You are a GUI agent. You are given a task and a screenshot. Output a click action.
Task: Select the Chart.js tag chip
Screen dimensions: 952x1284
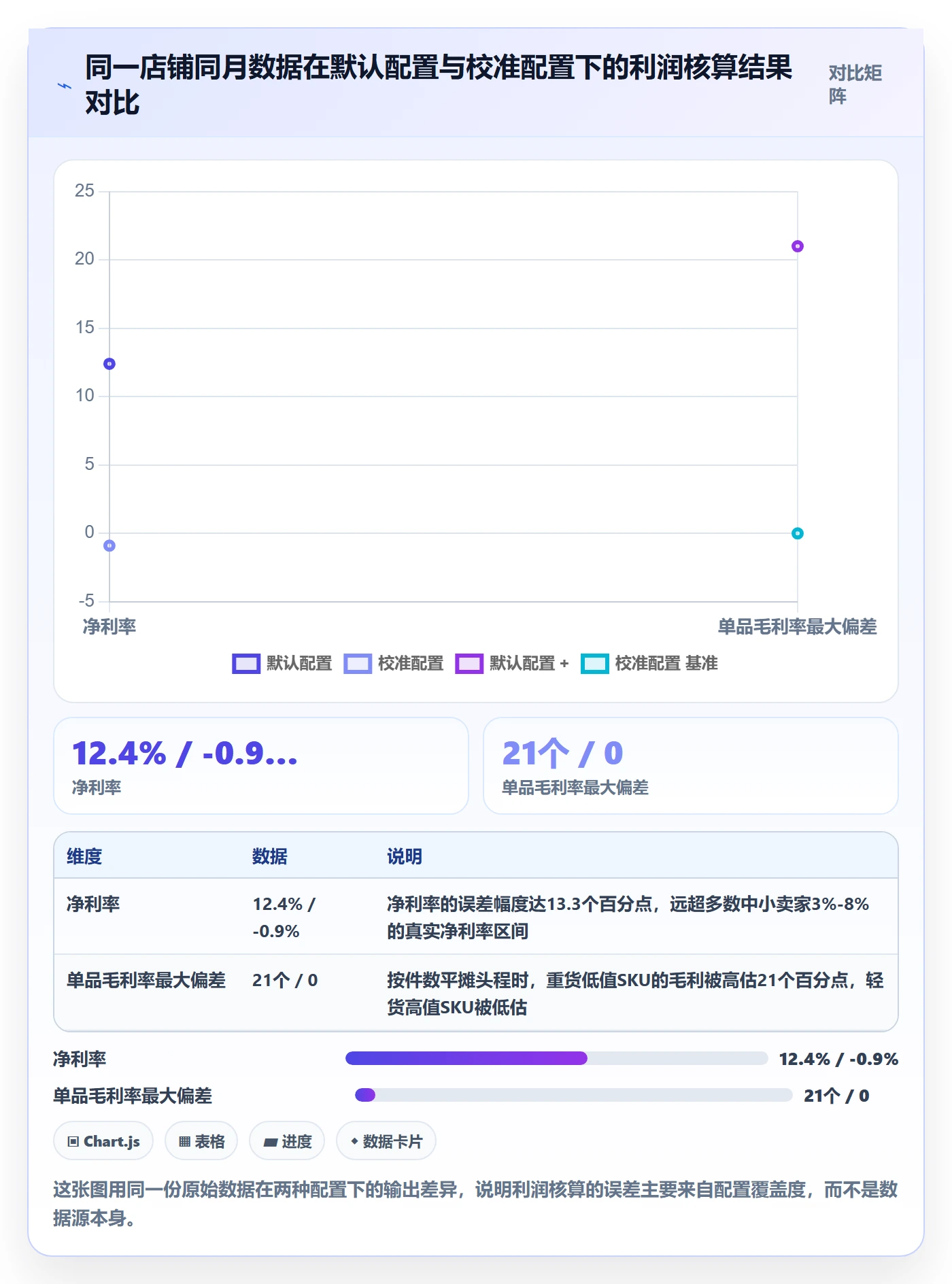pyautogui.click(x=103, y=1141)
